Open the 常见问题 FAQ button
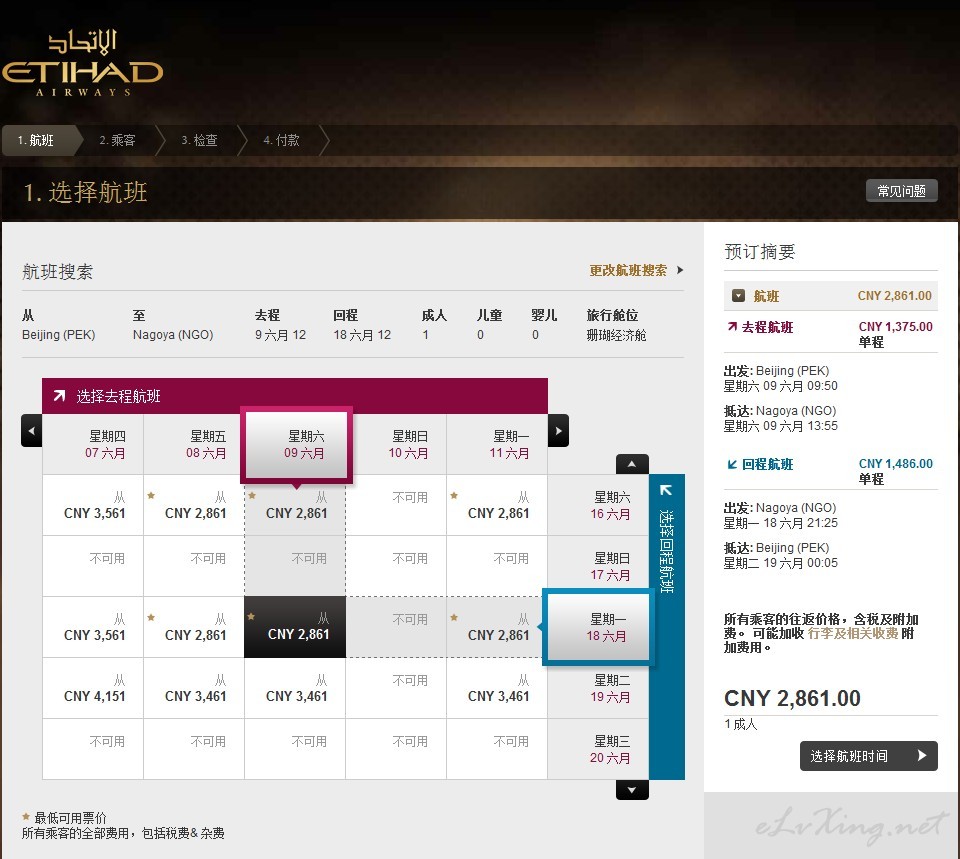The image size is (960, 859). tap(901, 191)
